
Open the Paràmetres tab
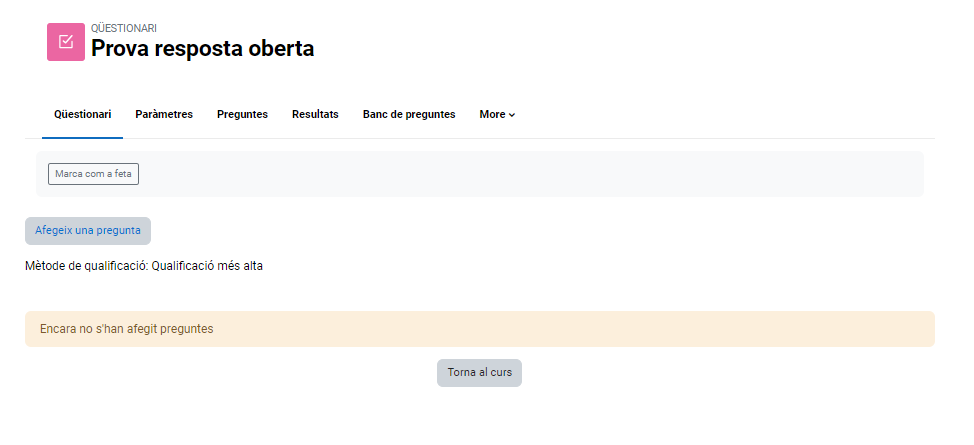[164, 114]
